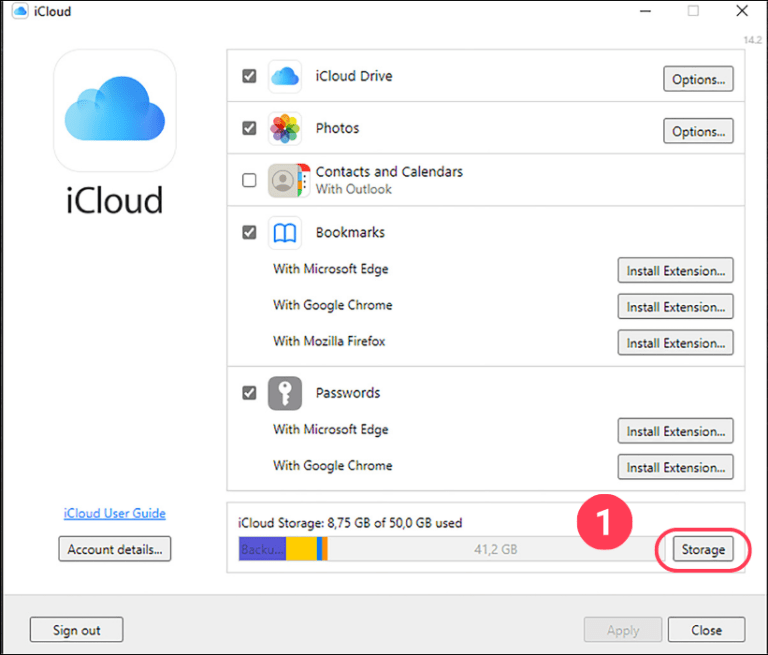Uncheck the iCloud Drive checkbox

tap(249, 76)
